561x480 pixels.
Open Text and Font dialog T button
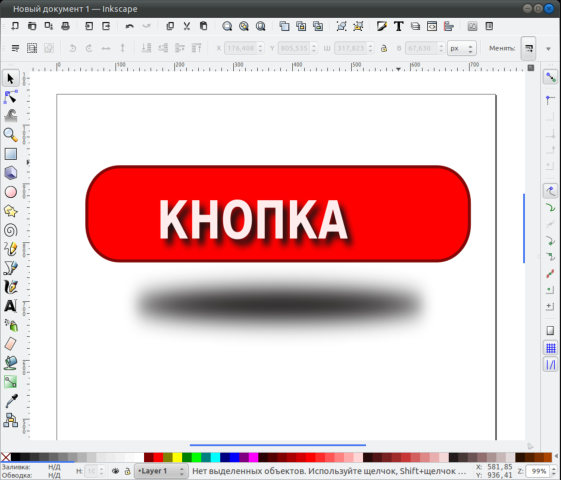(x=399, y=26)
